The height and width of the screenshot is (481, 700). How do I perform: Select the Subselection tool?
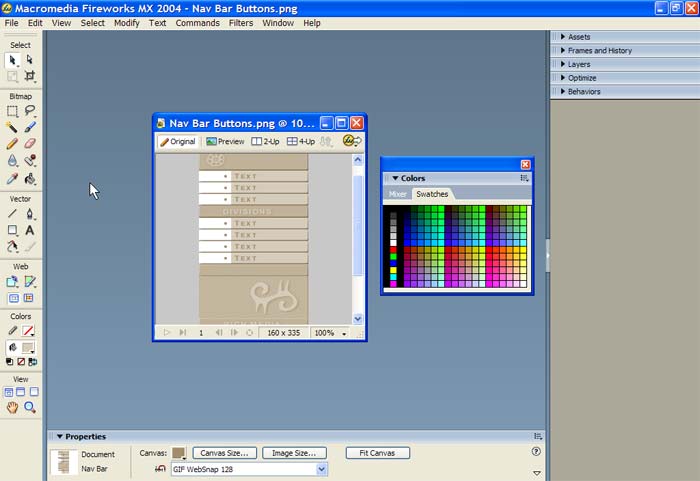[29, 60]
